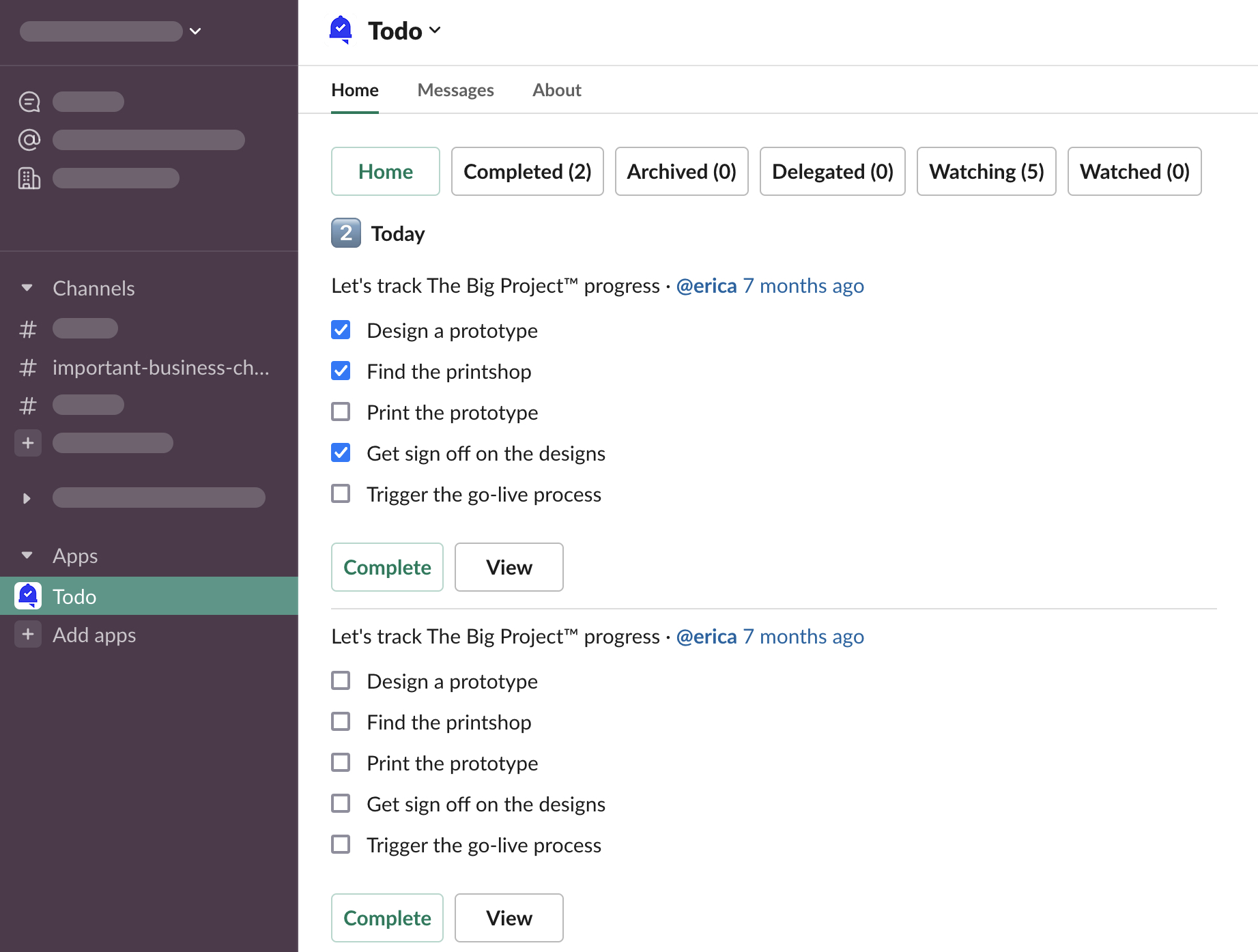This screenshot has height=952, width=1258.
Task: Open the organization directory building icon
Action: pos(29,178)
